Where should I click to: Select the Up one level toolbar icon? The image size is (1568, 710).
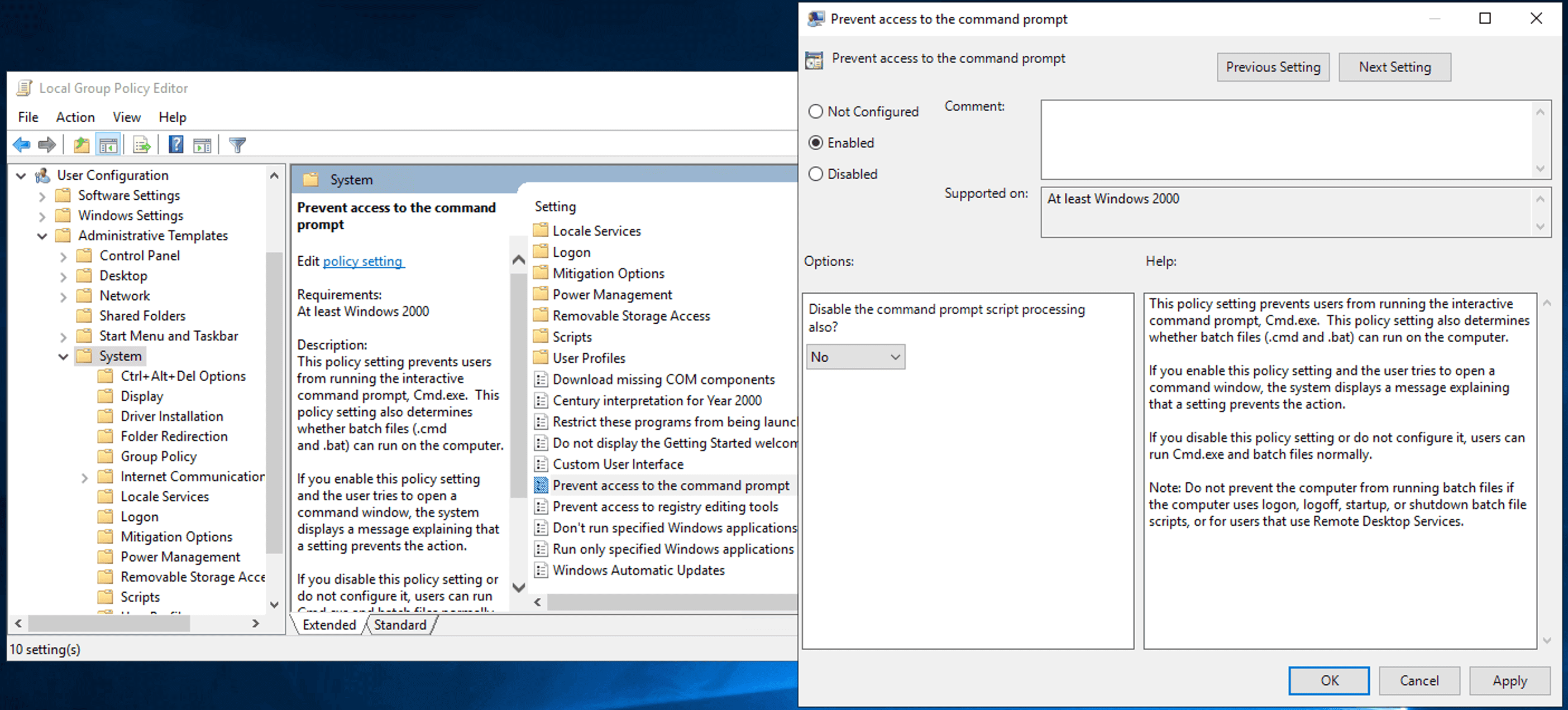[x=80, y=144]
